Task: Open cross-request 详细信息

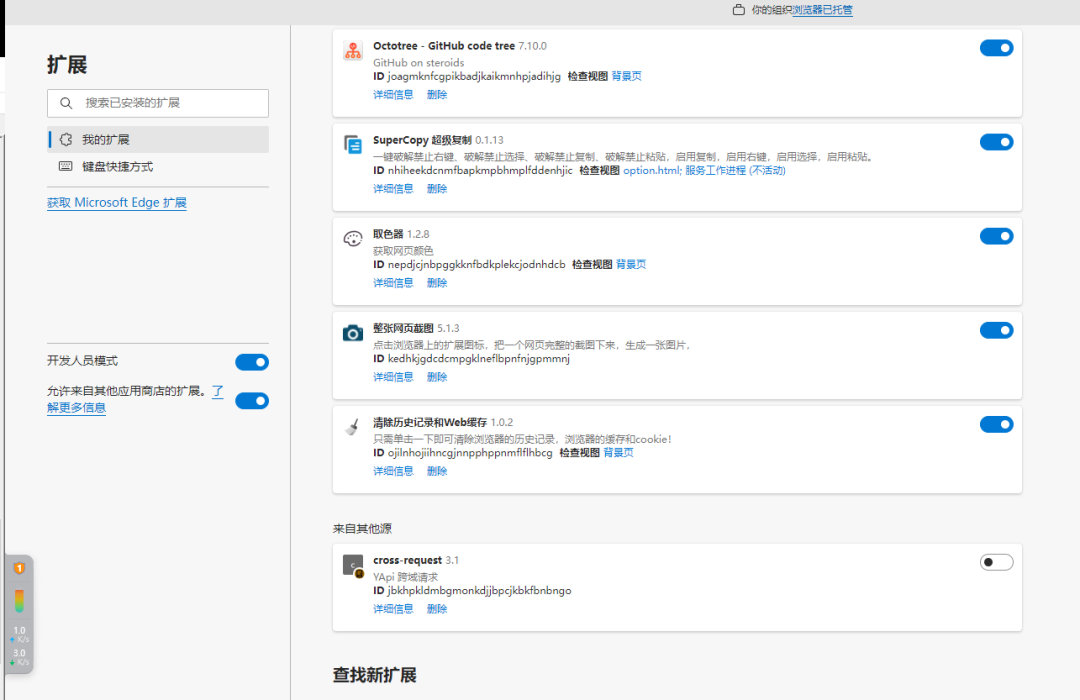Action: (x=393, y=608)
